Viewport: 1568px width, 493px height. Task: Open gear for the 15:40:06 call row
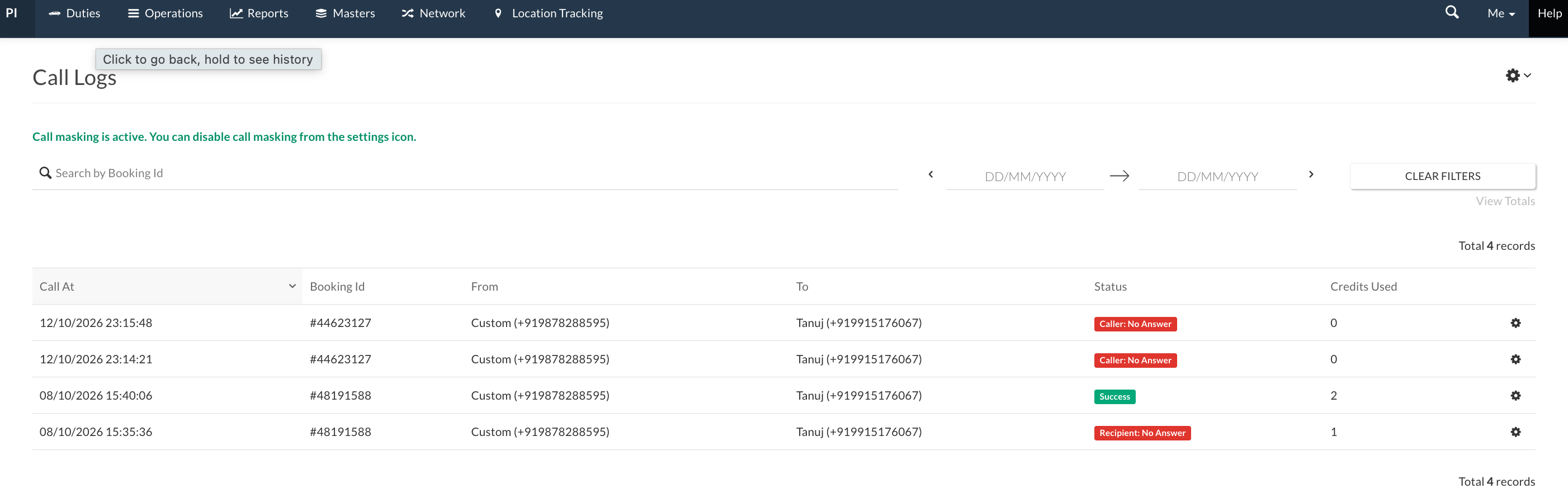tap(1515, 396)
